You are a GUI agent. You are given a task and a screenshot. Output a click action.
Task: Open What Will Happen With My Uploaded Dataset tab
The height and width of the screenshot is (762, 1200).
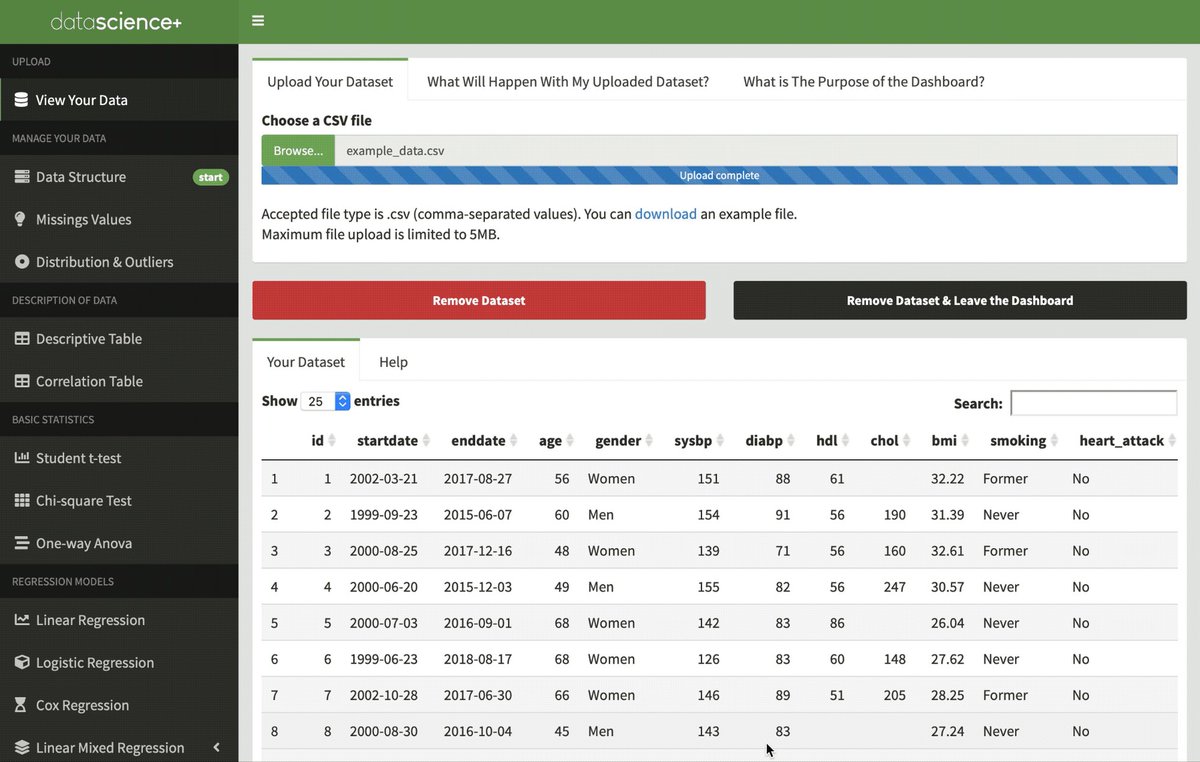click(568, 82)
